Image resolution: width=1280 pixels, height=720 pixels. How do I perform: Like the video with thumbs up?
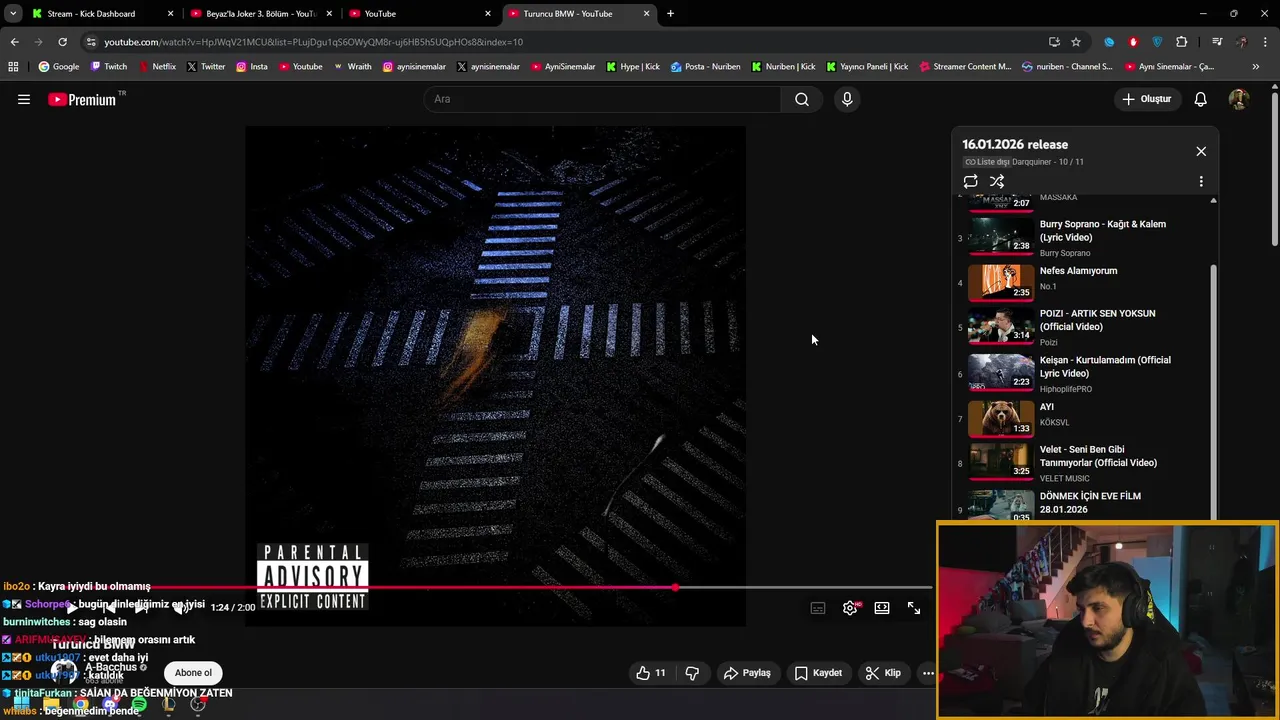click(650, 673)
